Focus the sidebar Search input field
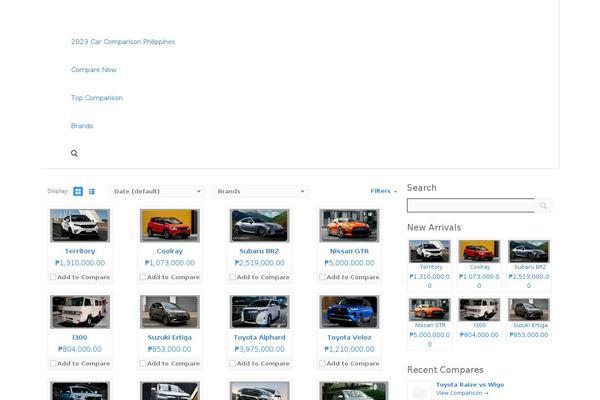The height and width of the screenshot is (400, 600). coord(471,206)
